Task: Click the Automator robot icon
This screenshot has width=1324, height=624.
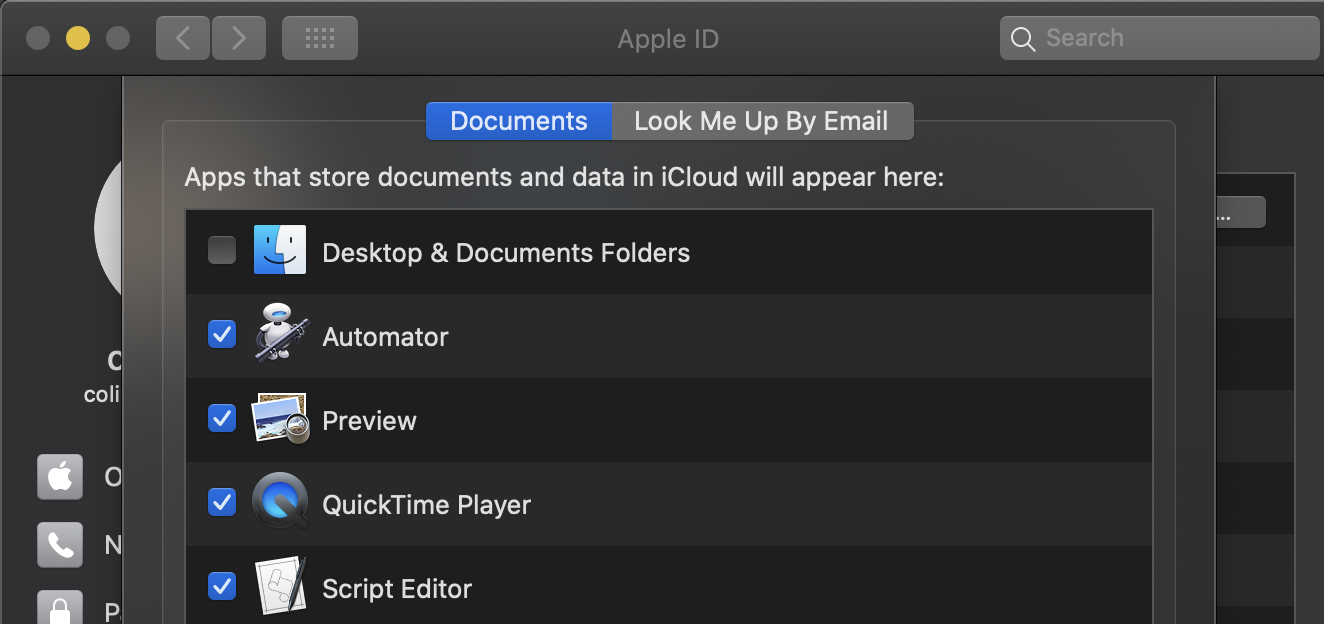Action: 279,334
